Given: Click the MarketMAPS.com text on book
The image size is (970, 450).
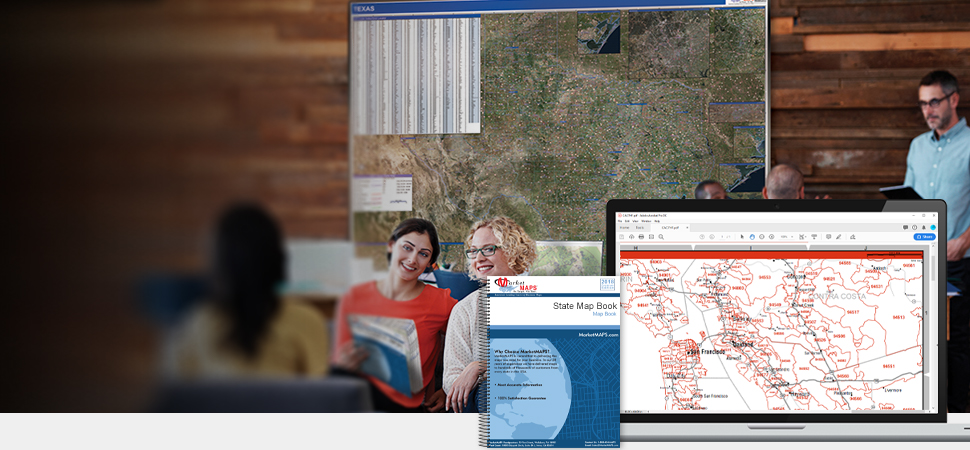Looking at the screenshot, I should 598,334.
